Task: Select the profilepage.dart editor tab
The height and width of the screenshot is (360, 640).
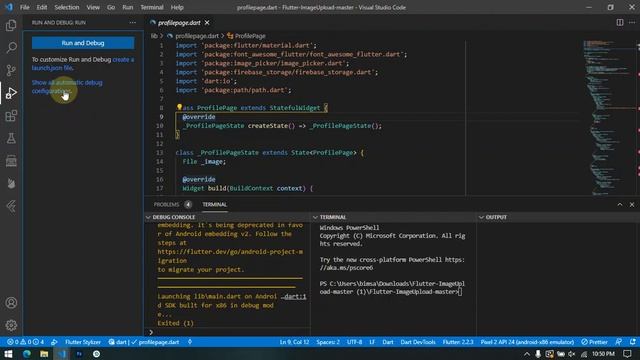Action: (179, 22)
